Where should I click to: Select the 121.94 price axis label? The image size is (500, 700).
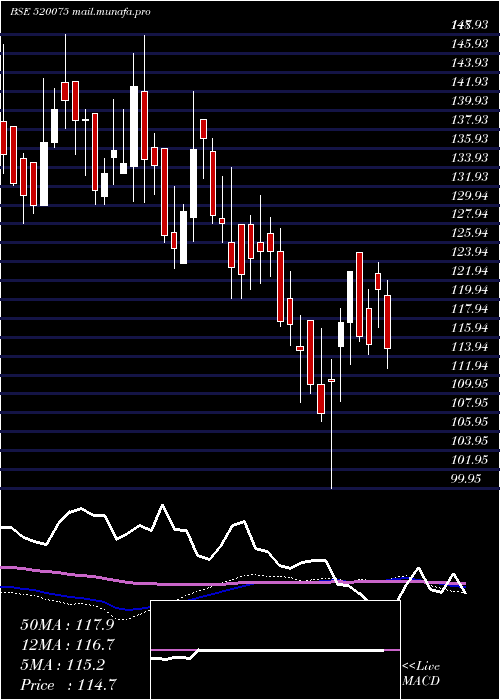click(x=469, y=271)
